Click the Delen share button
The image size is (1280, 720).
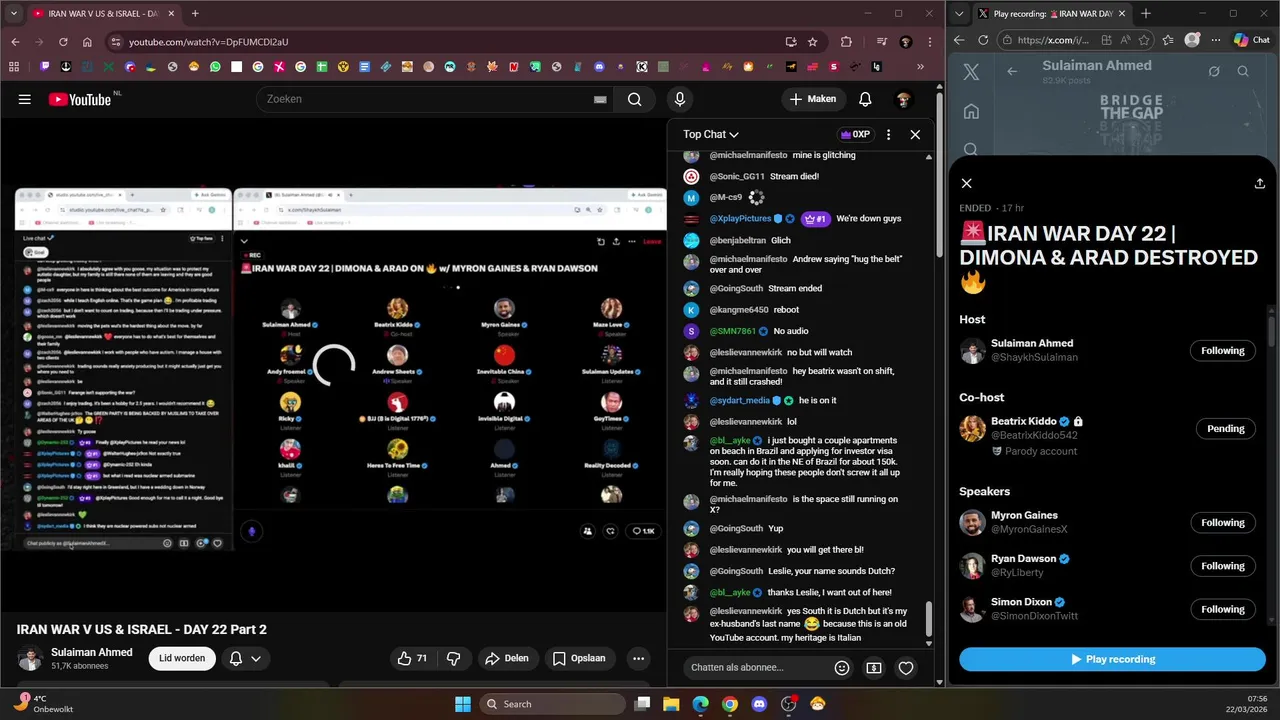tap(506, 658)
